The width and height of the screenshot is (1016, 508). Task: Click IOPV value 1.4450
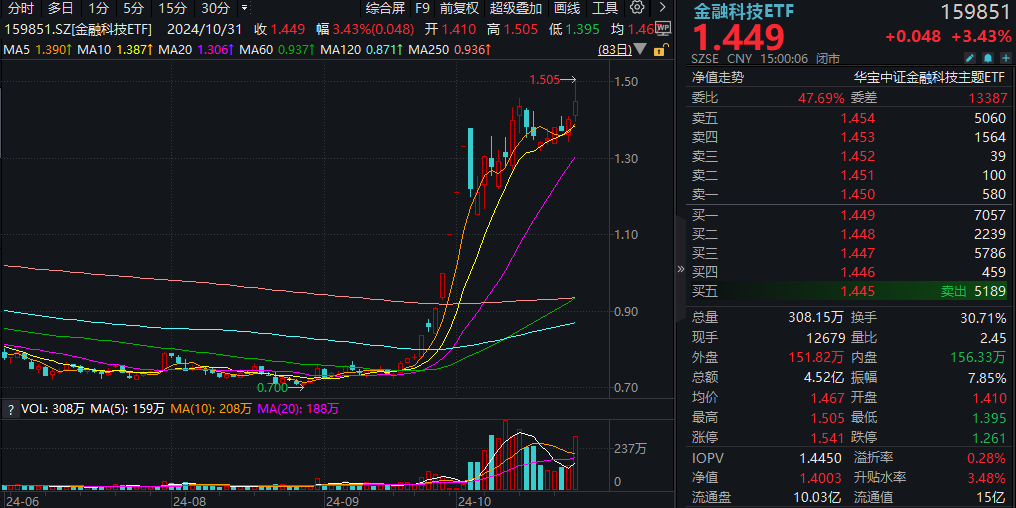point(820,458)
